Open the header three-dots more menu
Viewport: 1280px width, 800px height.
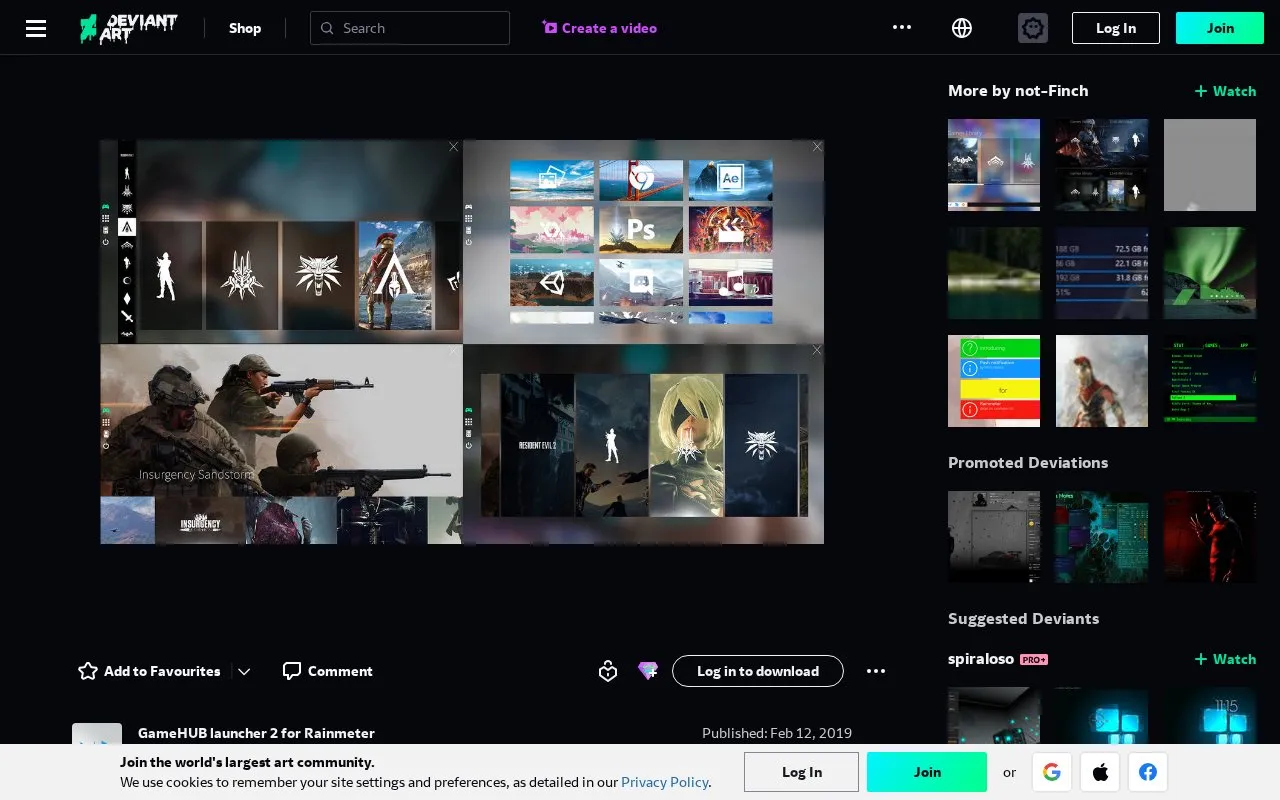902,28
